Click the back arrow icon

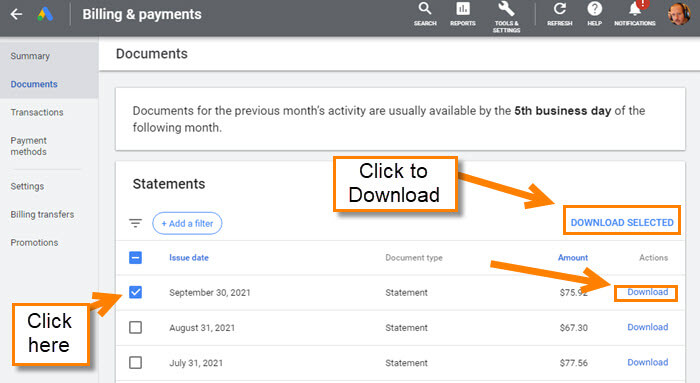(x=17, y=14)
